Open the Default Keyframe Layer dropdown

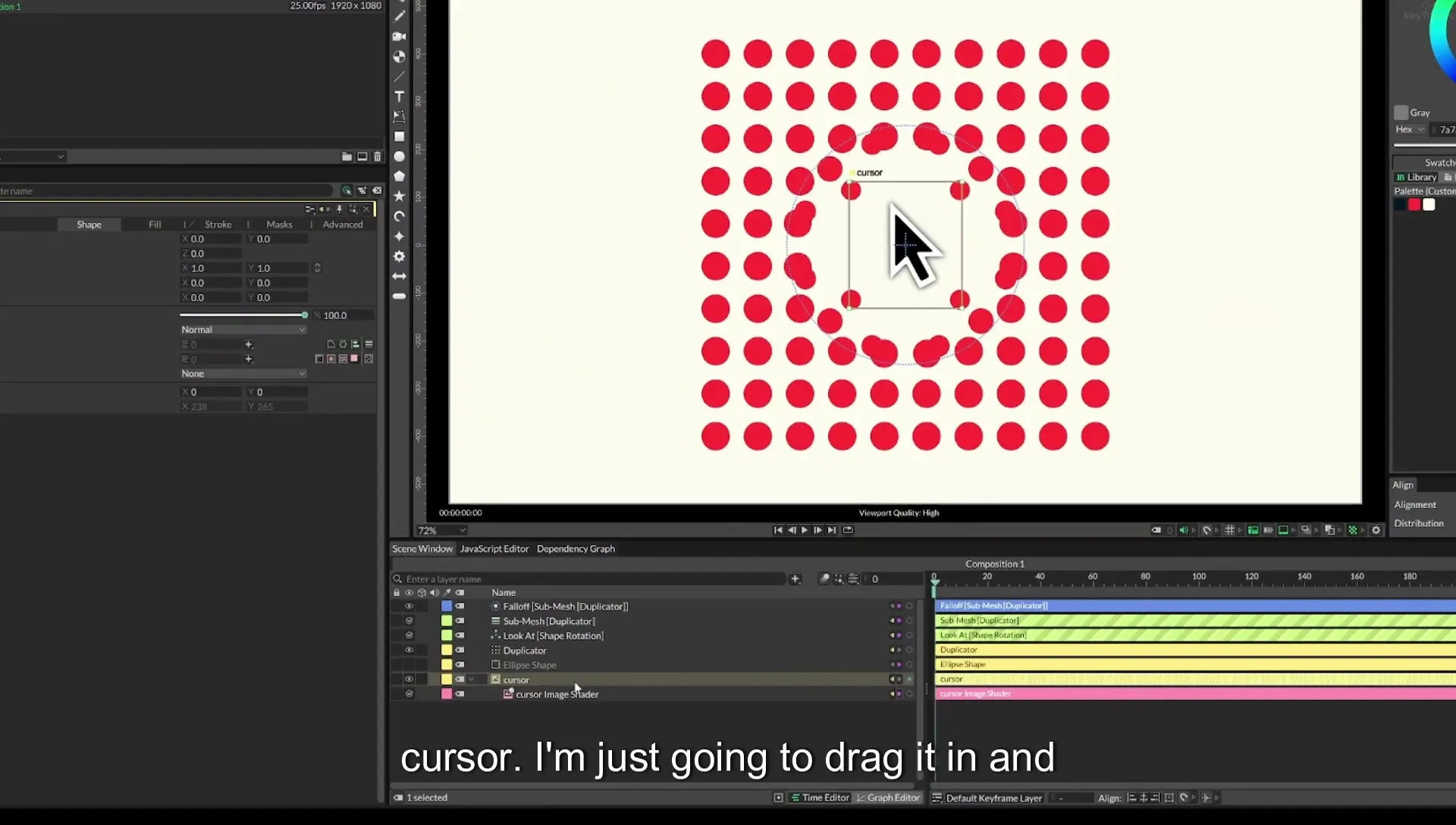coord(995,798)
